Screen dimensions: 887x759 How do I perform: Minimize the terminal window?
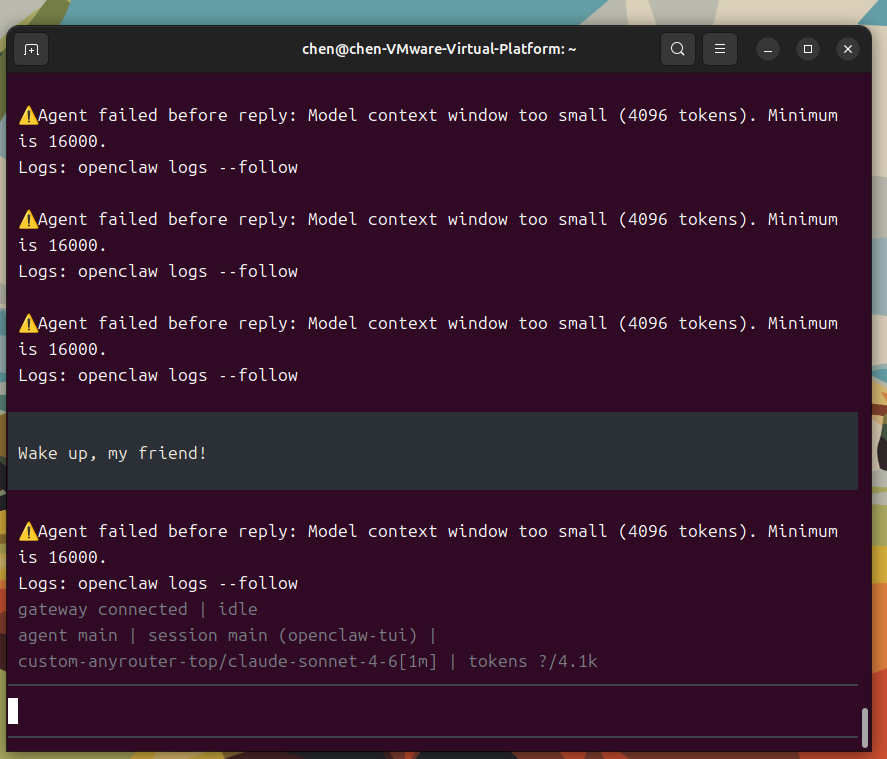click(x=768, y=50)
